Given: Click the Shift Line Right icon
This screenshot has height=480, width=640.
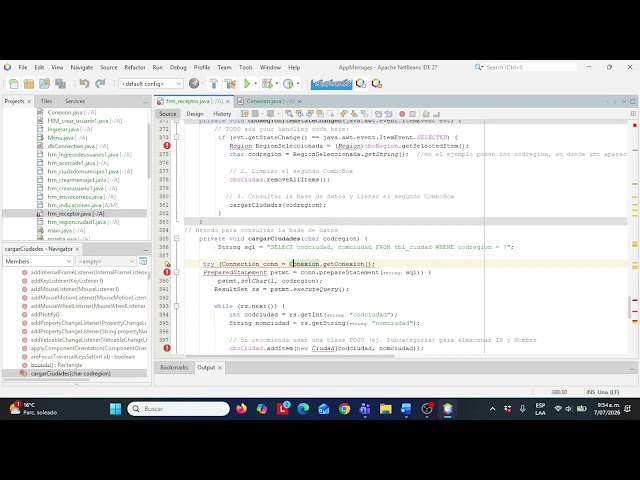Looking at the screenshot, I should click(388, 114).
